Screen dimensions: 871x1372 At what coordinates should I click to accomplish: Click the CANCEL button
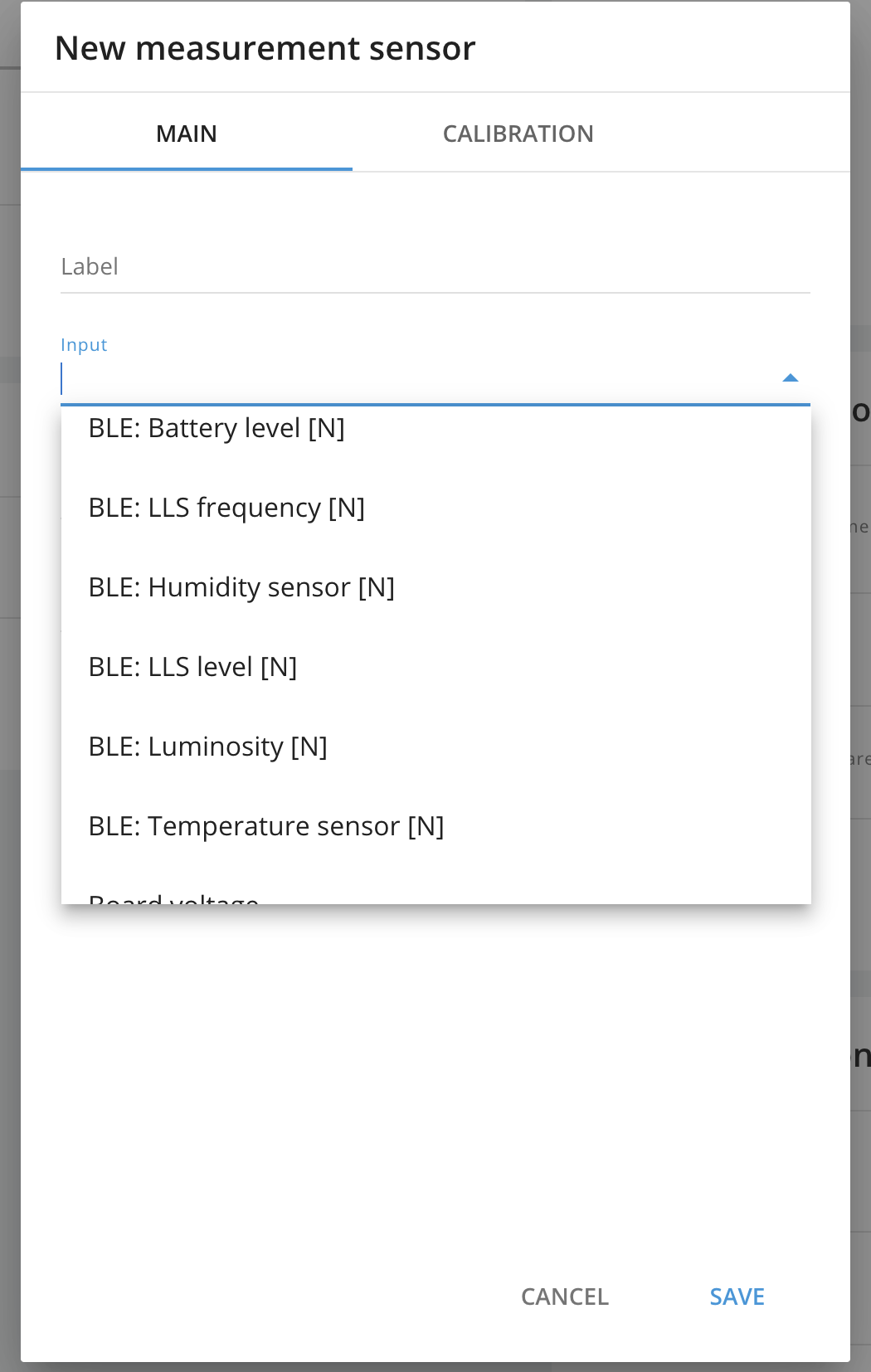565,1297
